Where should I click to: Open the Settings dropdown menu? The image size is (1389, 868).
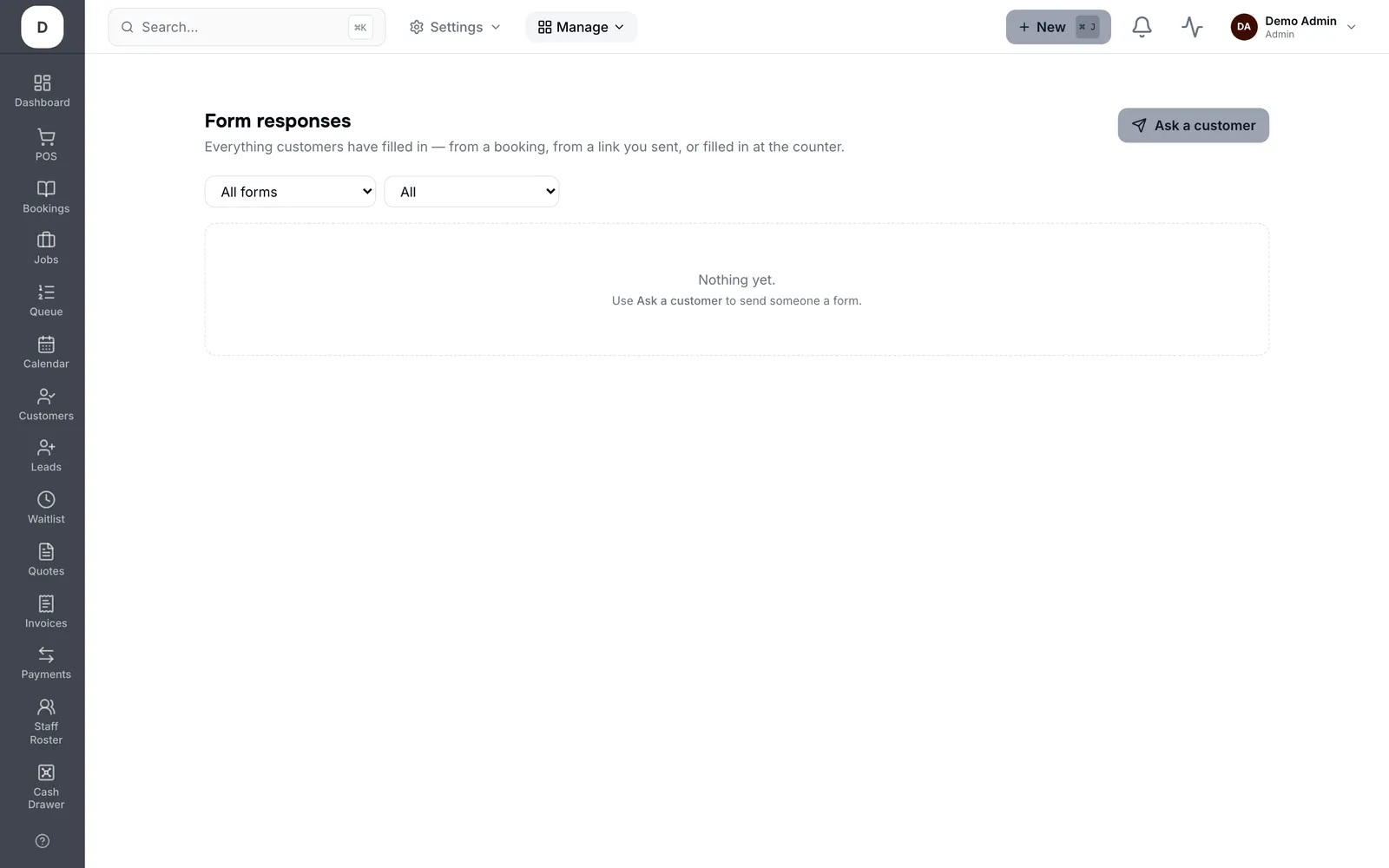(455, 27)
